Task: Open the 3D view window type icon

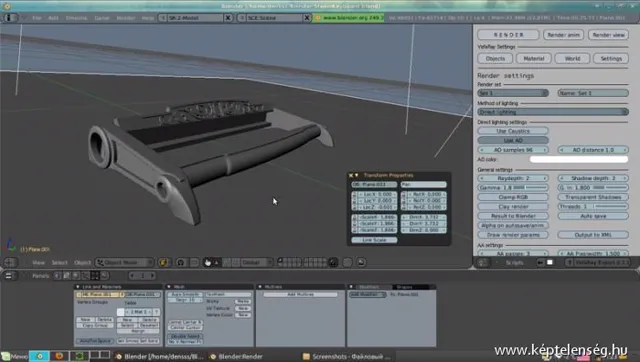Action: (x=10, y=262)
